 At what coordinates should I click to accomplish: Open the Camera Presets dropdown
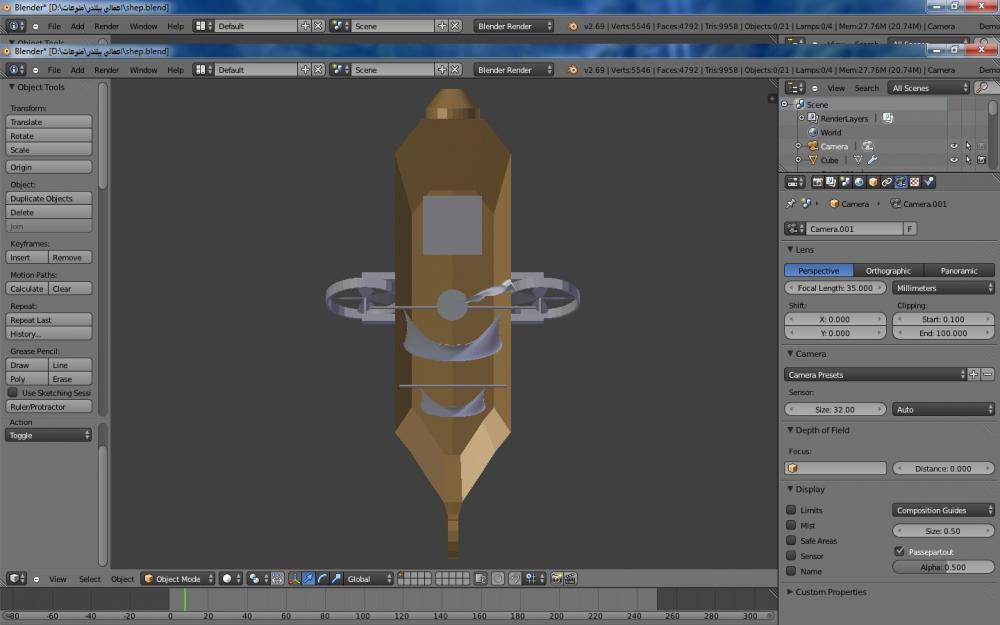tap(874, 374)
